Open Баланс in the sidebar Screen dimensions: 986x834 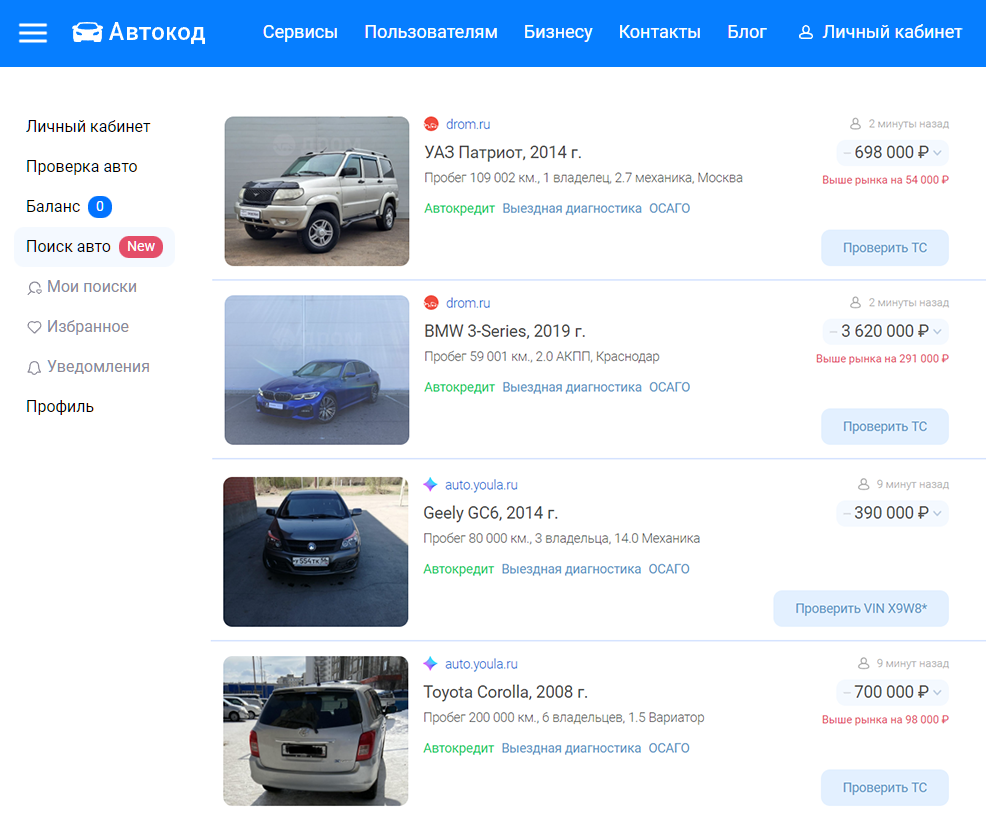point(53,206)
